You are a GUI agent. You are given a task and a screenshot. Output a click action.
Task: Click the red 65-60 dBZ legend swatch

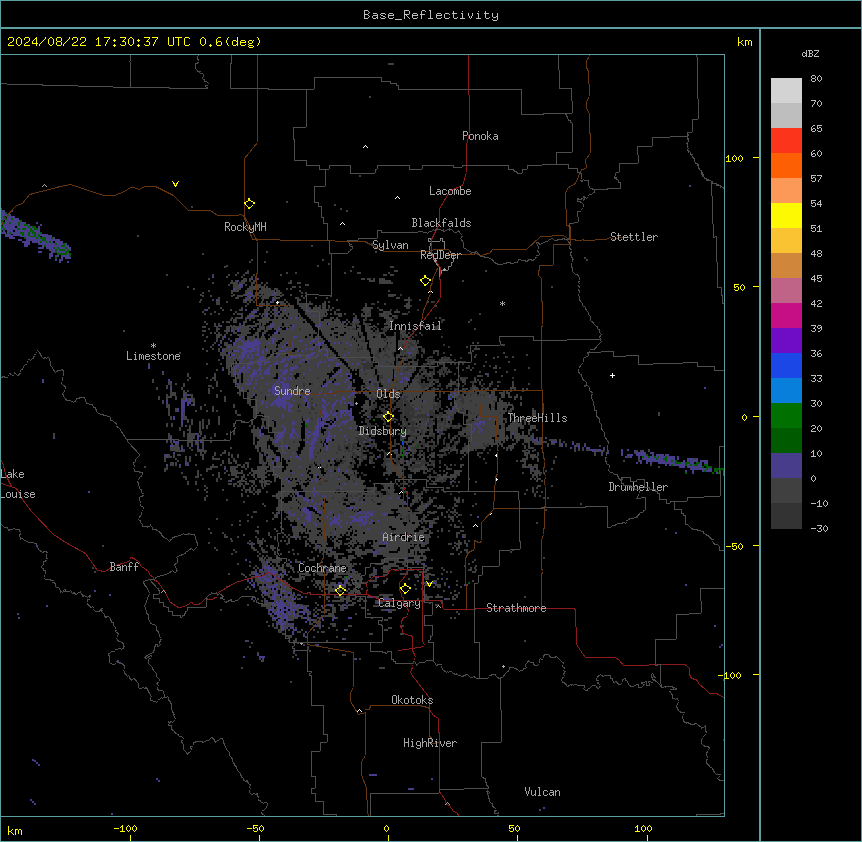click(x=786, y=141)
